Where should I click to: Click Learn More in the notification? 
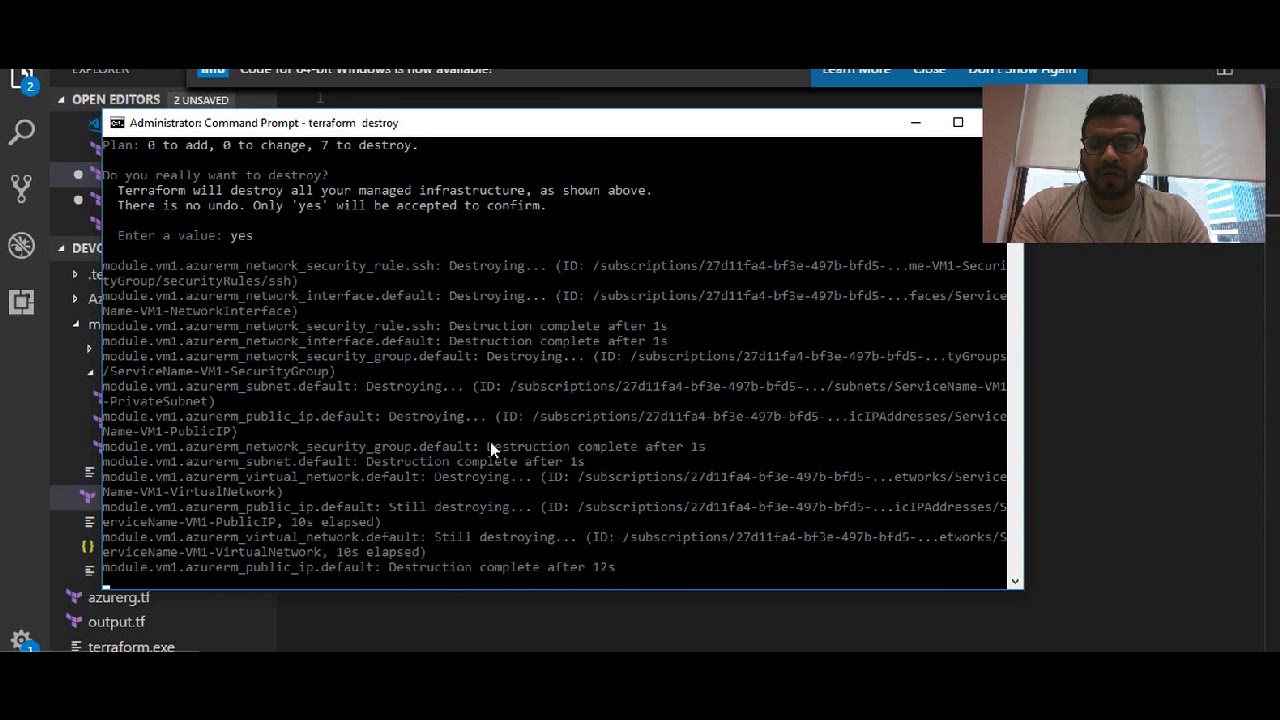[856, 71]
